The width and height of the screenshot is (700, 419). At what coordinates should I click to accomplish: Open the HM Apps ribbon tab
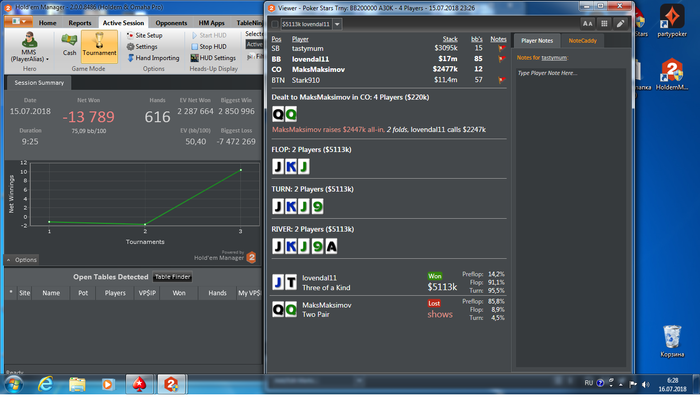(x=211, y=23)
